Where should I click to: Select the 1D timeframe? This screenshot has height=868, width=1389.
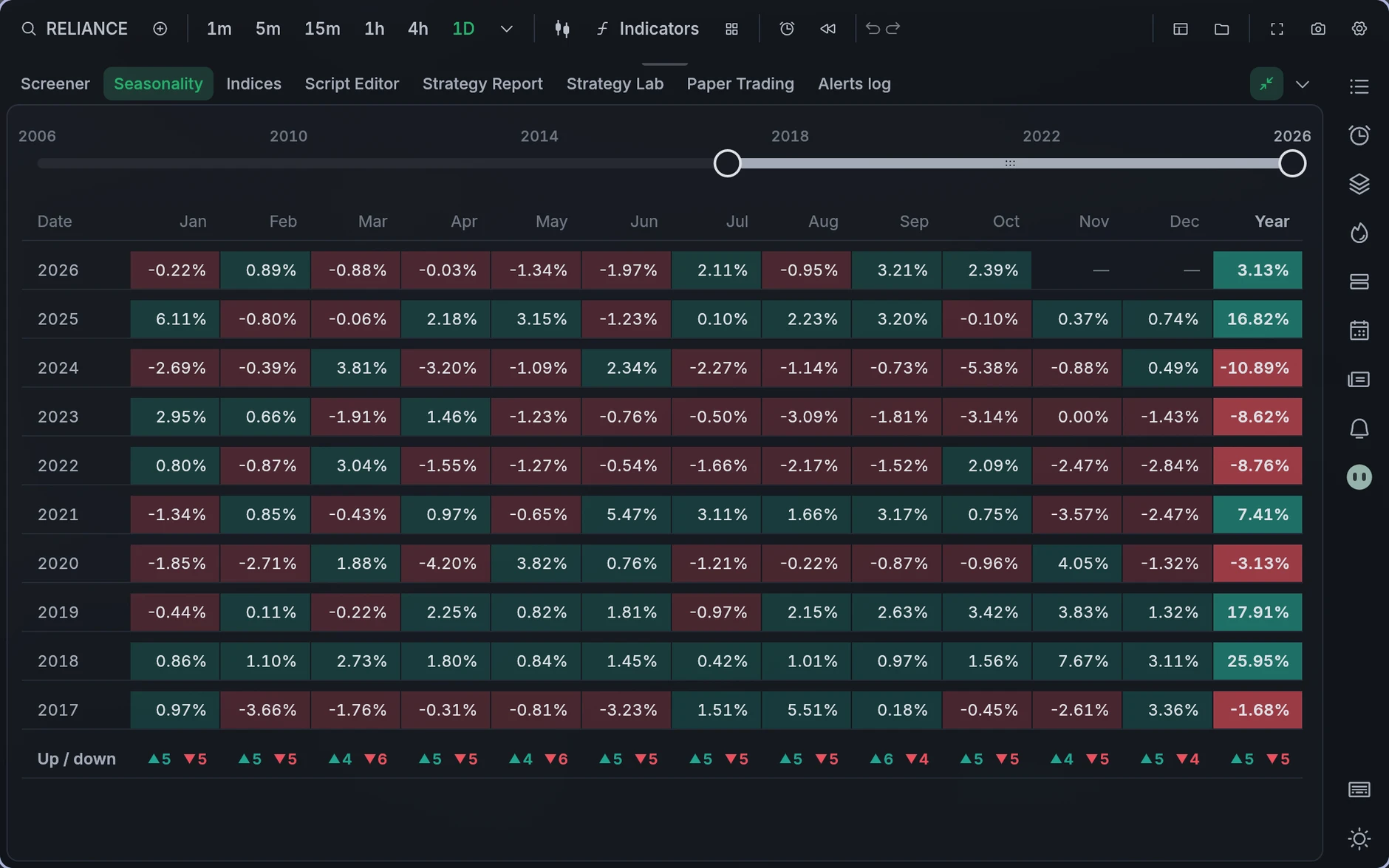463,29
